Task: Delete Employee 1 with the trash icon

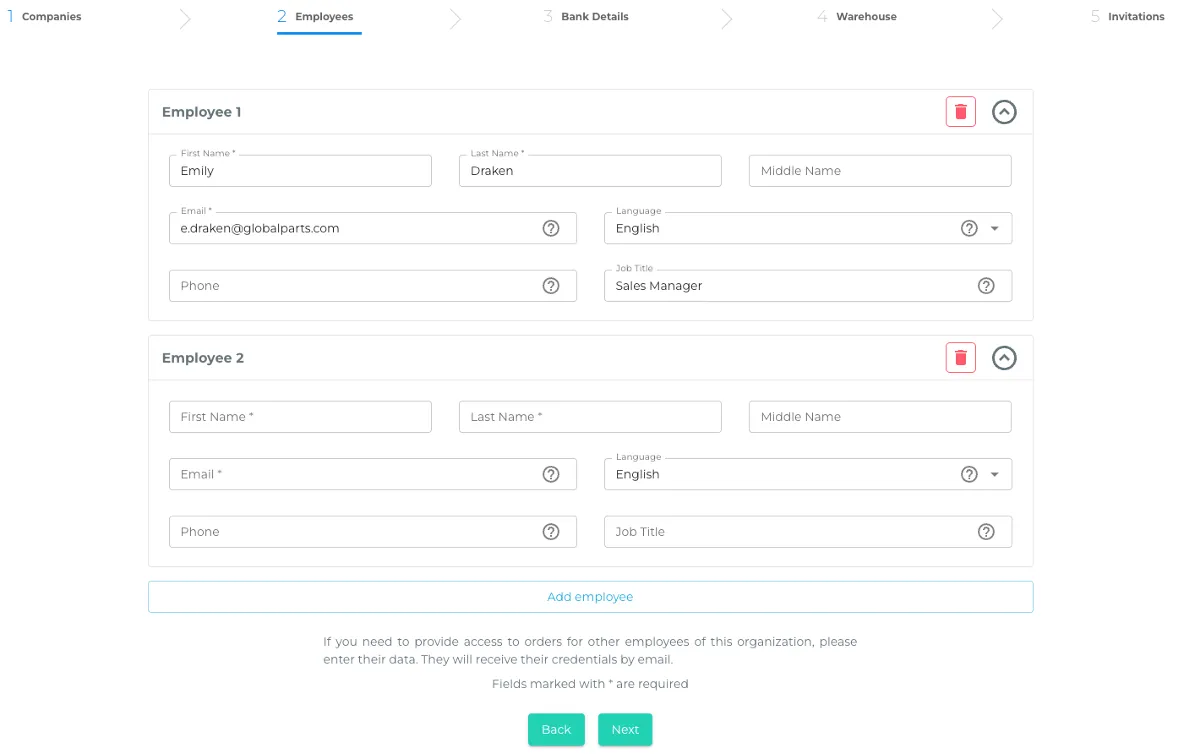Action: pyautogui.click(x=960, y=112)
